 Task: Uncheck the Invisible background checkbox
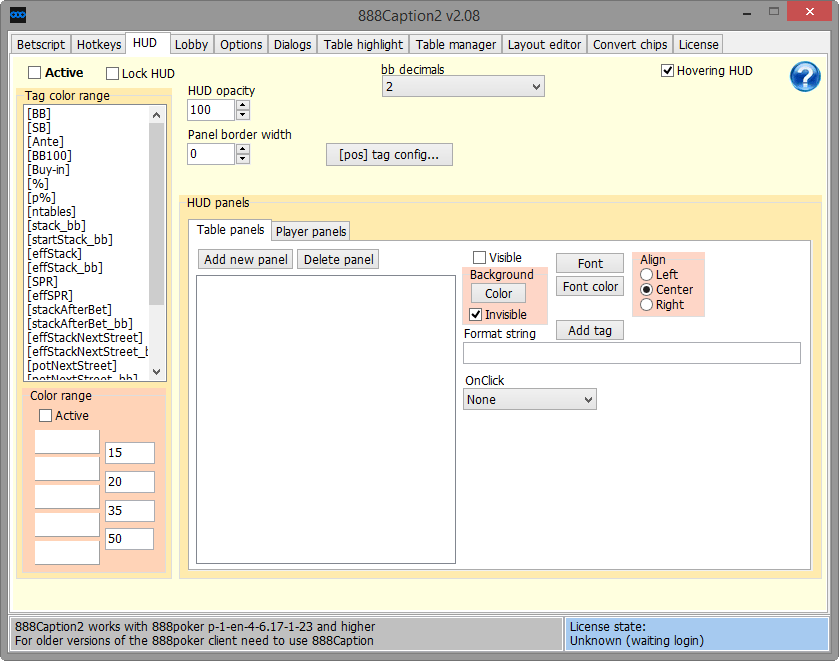point(475,314)
